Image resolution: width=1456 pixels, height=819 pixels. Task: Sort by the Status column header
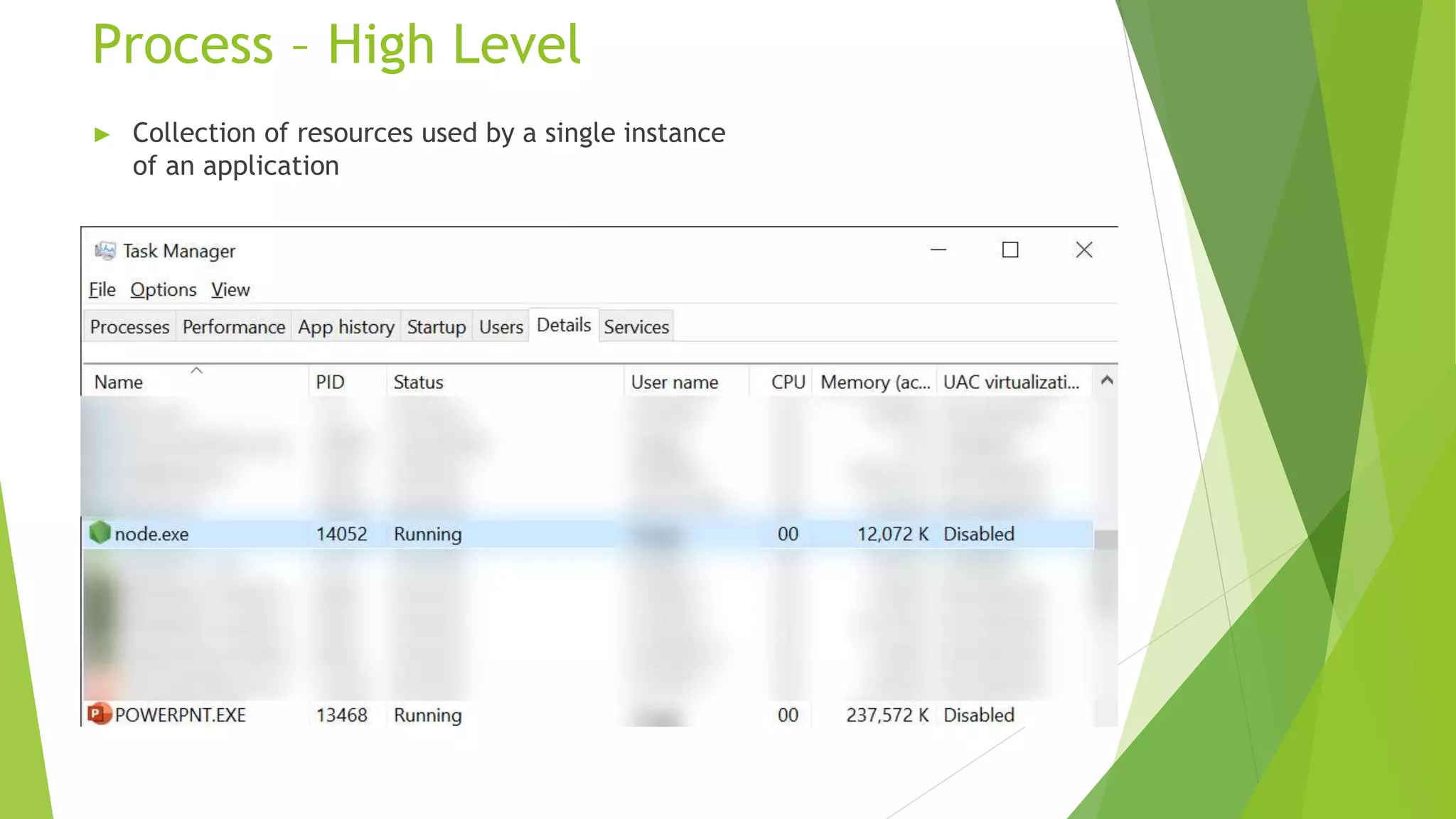pyautogui.click(x=505, y=382)
